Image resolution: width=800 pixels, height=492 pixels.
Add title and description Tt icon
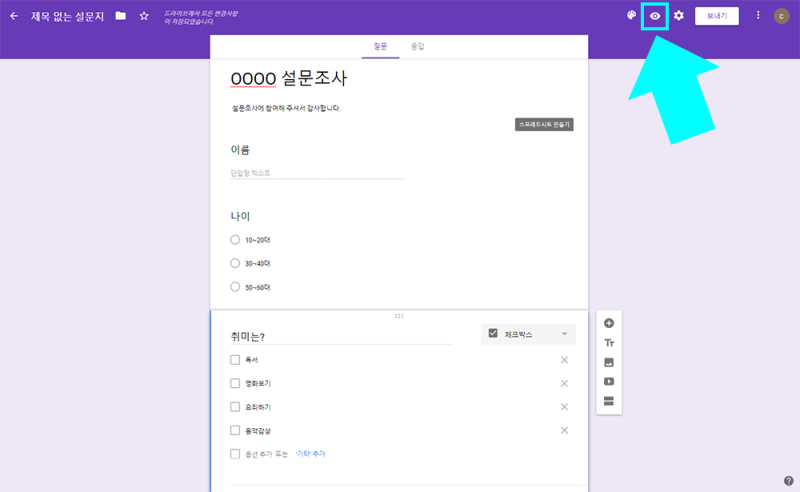tap(609, 343)
